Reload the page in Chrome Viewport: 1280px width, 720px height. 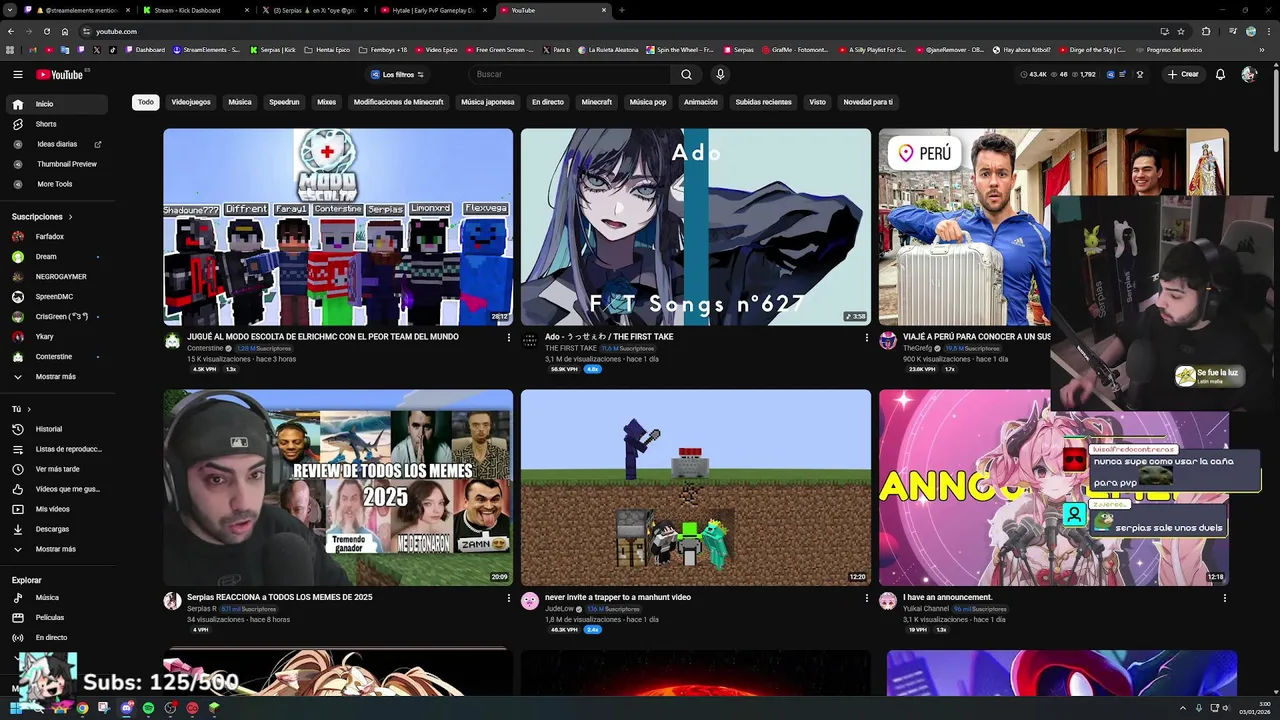(46, 31)
